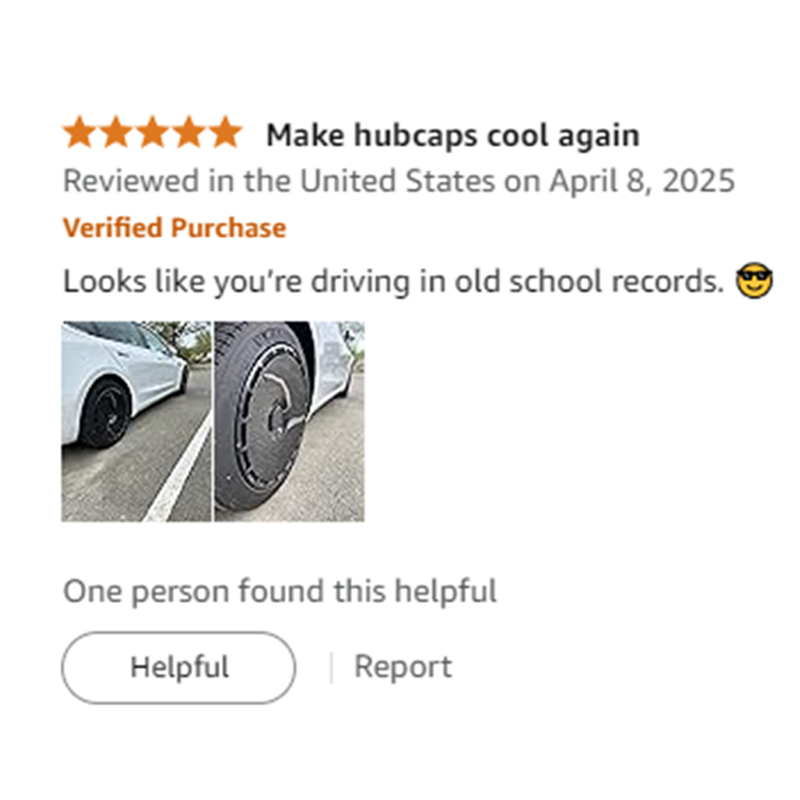Click the 'Verified Purchase' label
Image resolution: width=800 pixels, height=800 pixels.
point(174,228)
